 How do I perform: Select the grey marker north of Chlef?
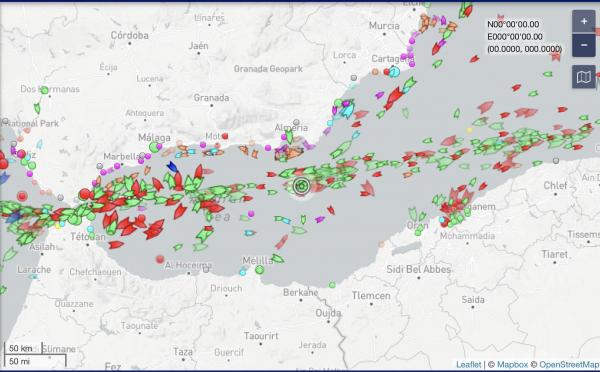pos(556,161)
